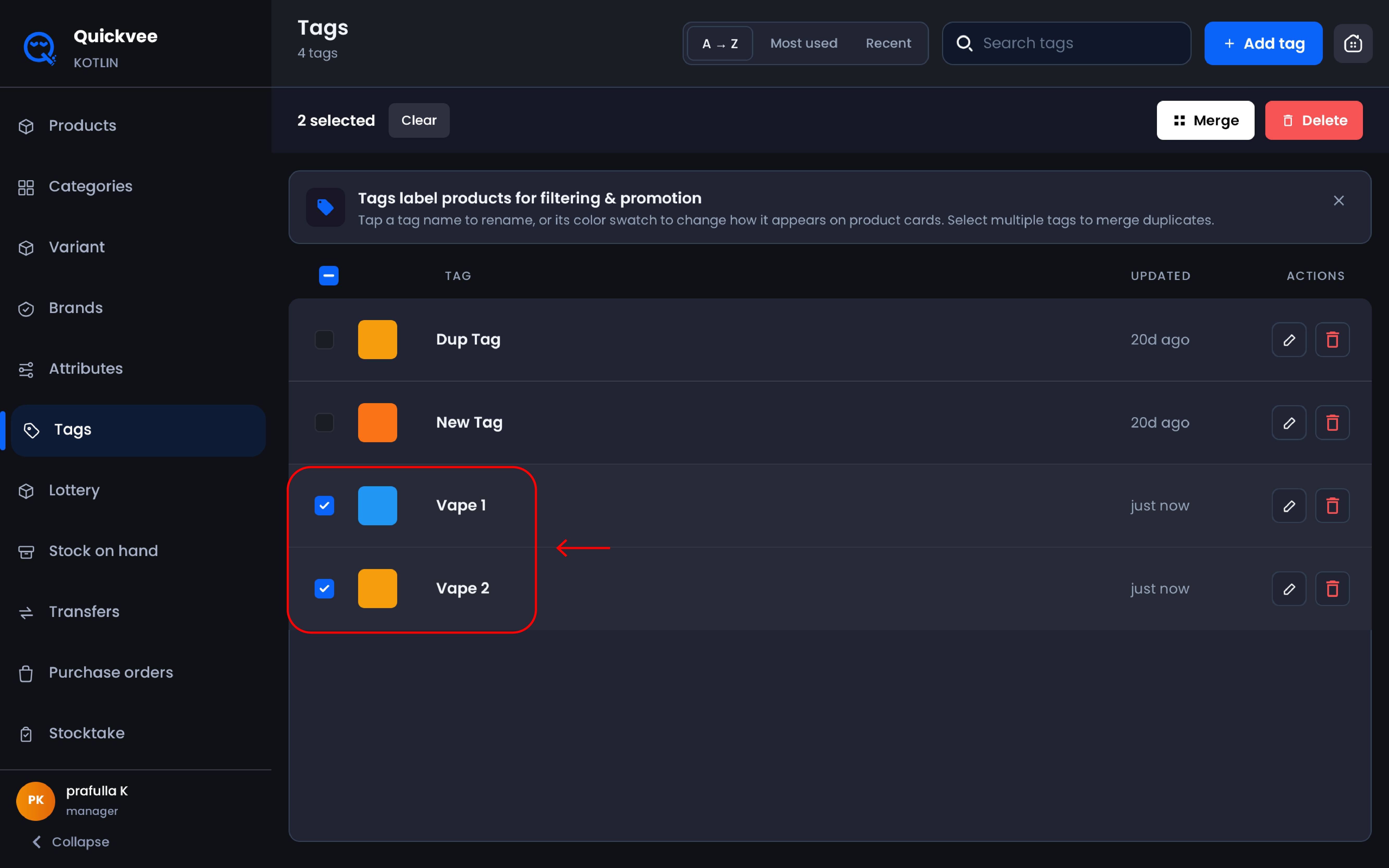
Task: Click the Brands badge icon
Action: (x=26, y=309)
